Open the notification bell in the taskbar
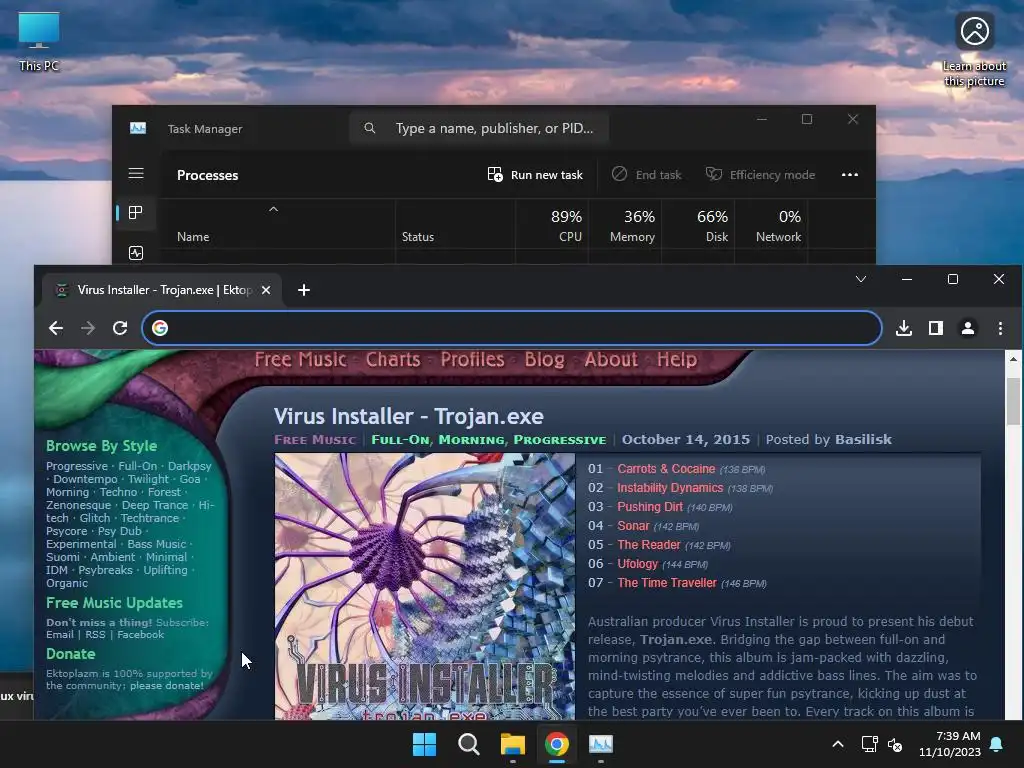The image size is (1024, 768). tap(997, 744)
